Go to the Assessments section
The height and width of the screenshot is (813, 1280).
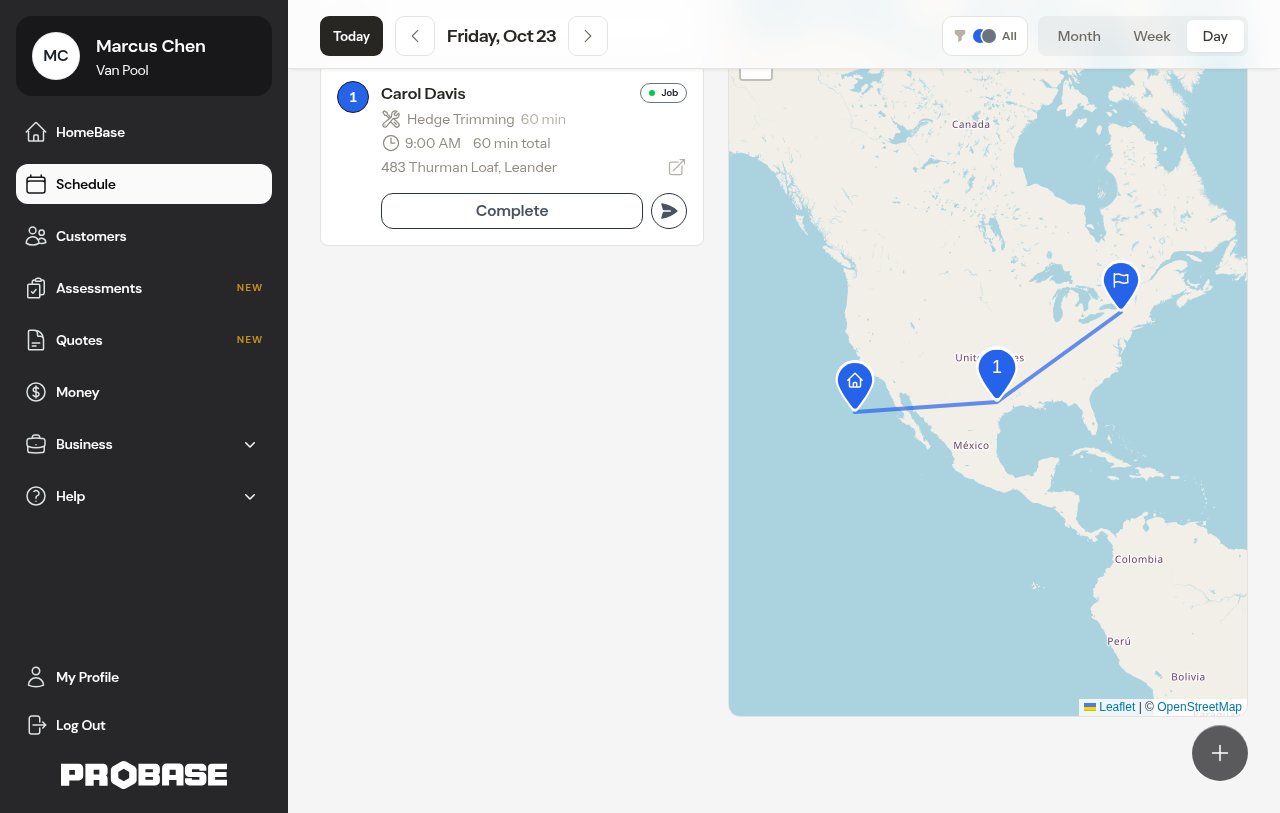pyautogui.click(x=144, y=288)
